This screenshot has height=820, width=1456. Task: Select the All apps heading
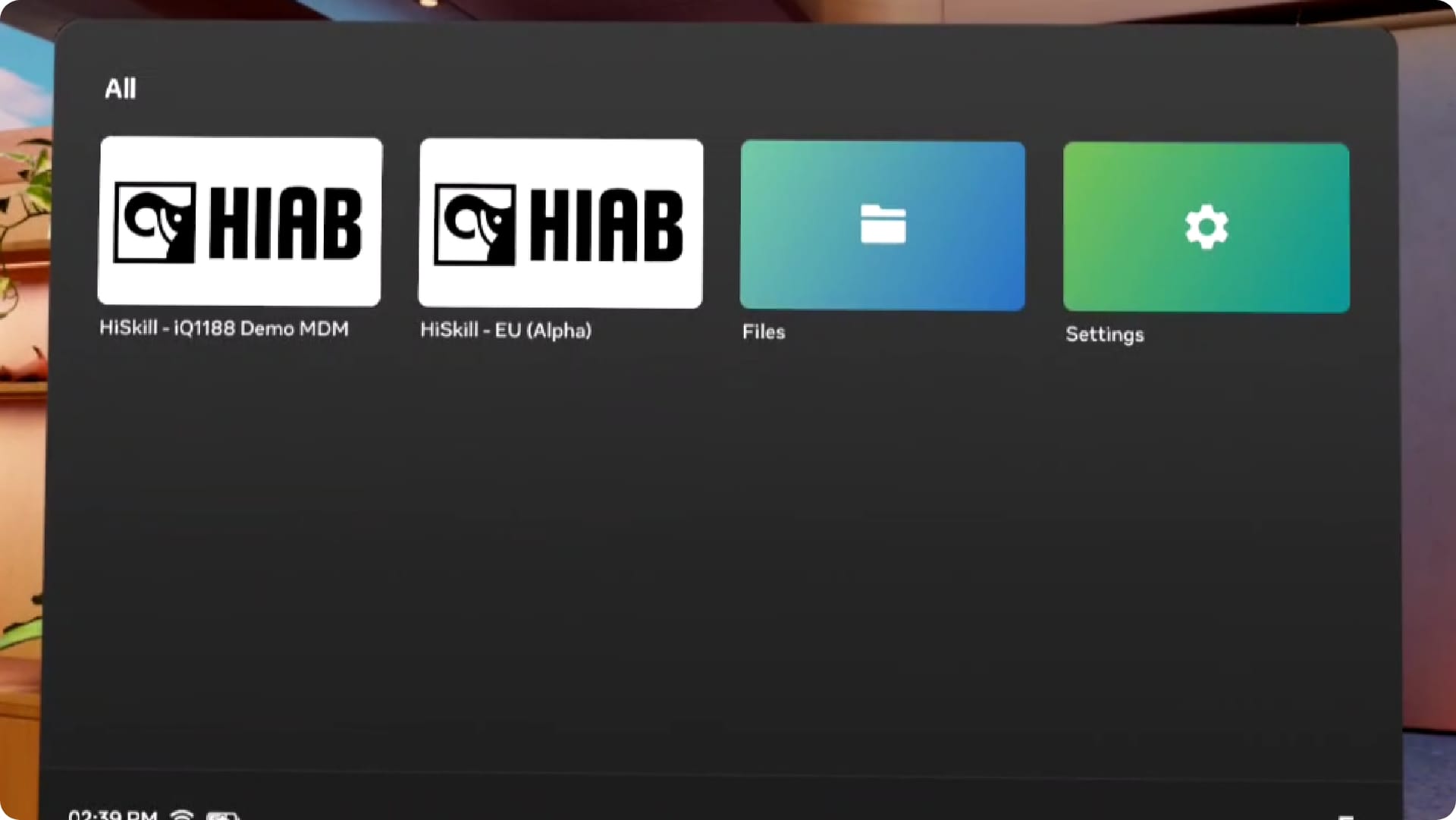[121, 89]
